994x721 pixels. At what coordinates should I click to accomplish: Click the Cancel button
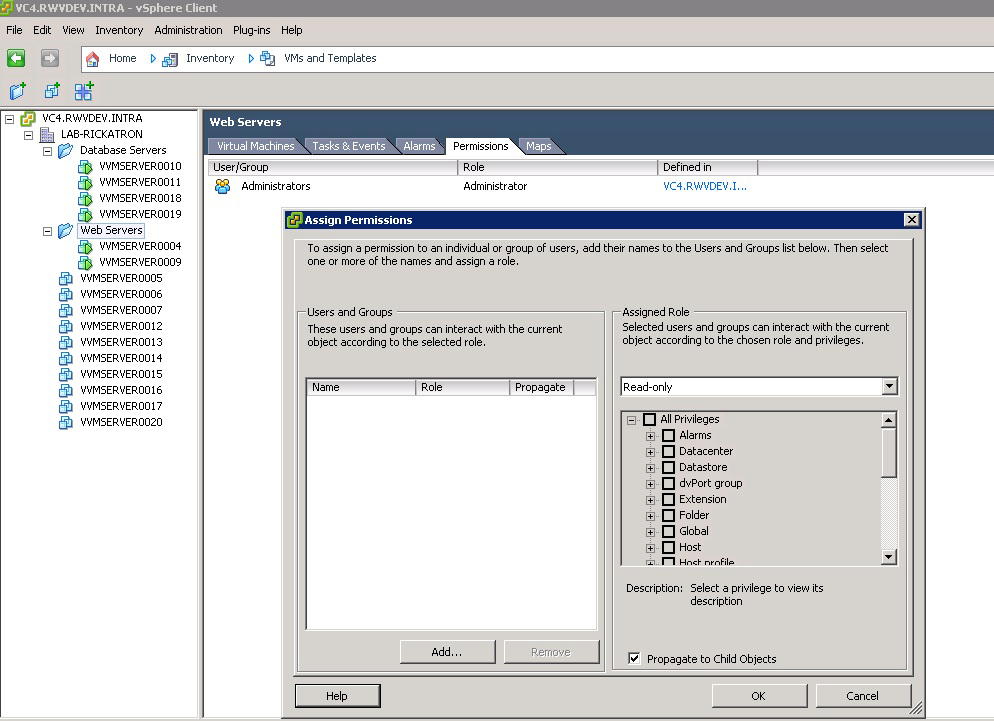click(863, 696)
